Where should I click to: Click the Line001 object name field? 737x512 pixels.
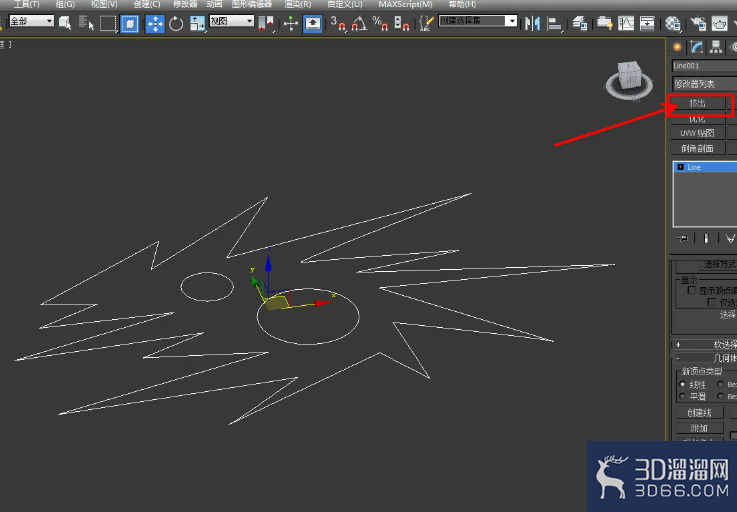tap(705, 66)
